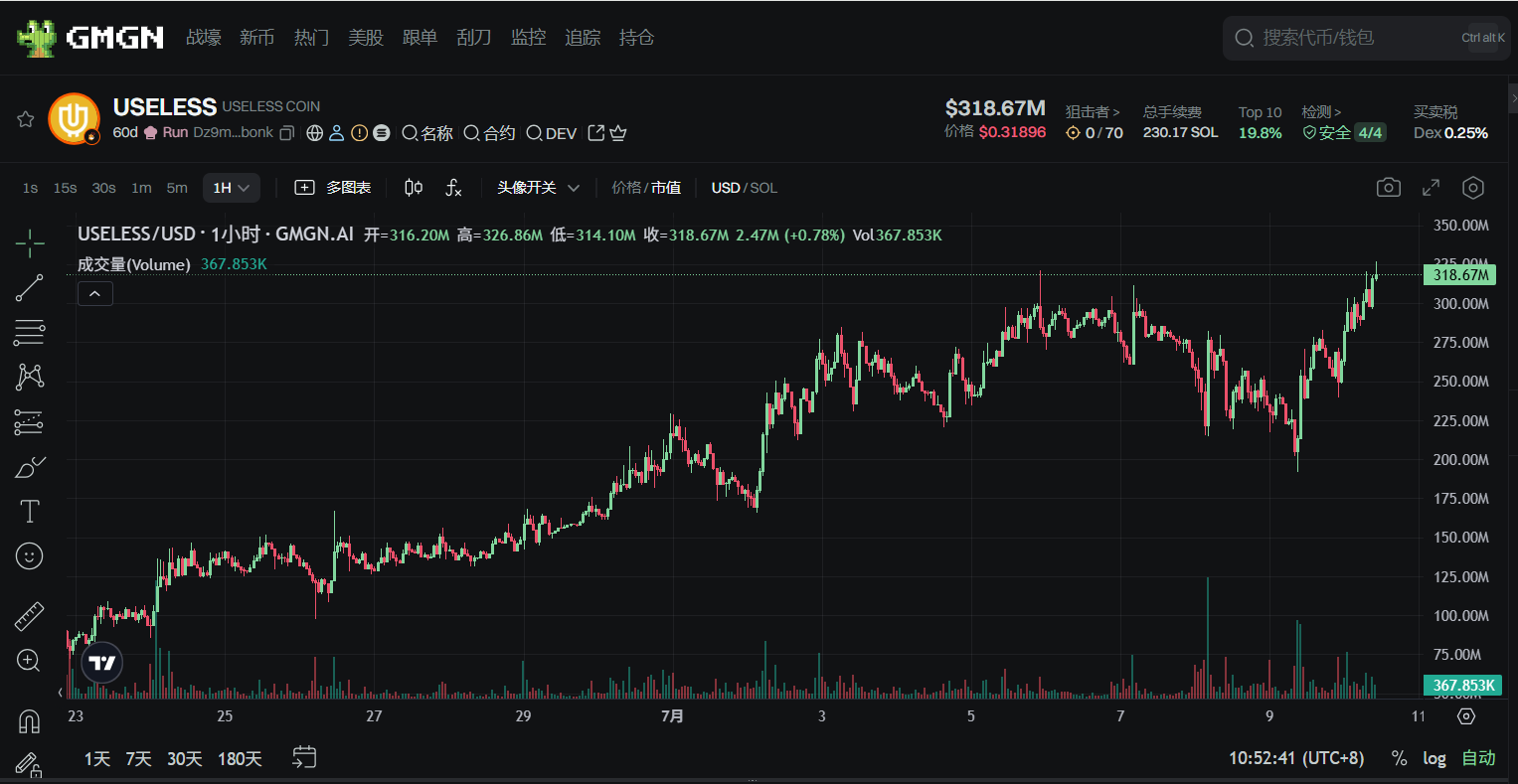Viewport: 1518px width, 784px height.
Task: Add USELESS to favorites with star
Action: (x=26, y=119)
